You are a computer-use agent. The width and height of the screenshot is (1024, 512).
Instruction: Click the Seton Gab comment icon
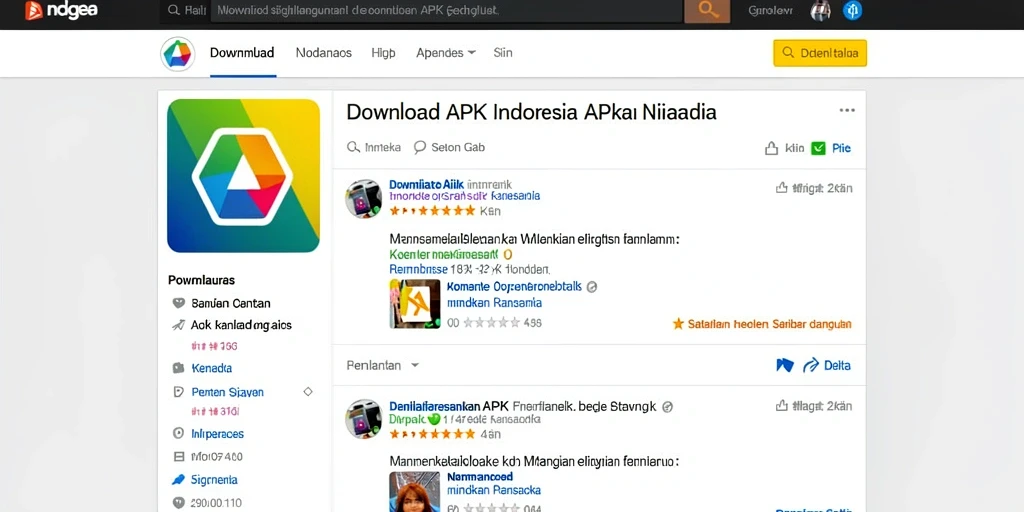[x=420, y=147]
